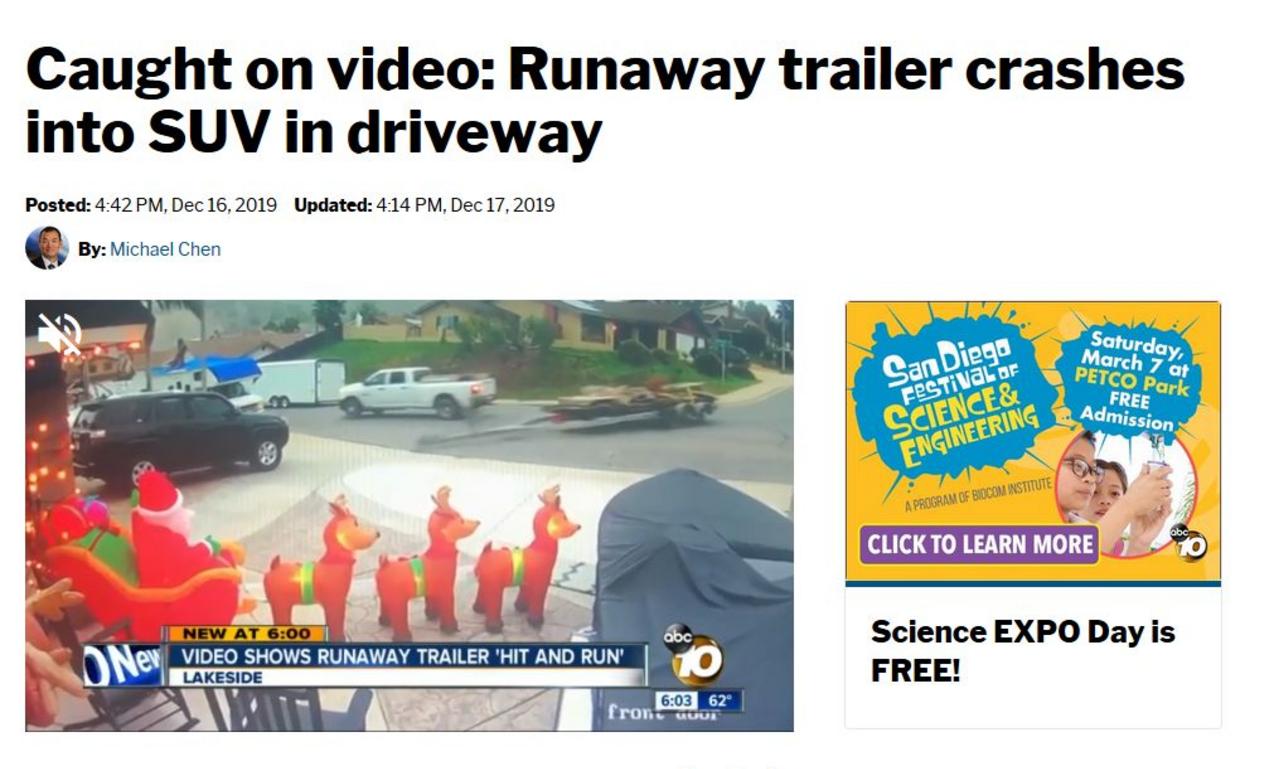This screenshot has width=1274, height=769.
Task: Play the runaway trailer news video
Action: pyautogui.click(x=409, y=515)
